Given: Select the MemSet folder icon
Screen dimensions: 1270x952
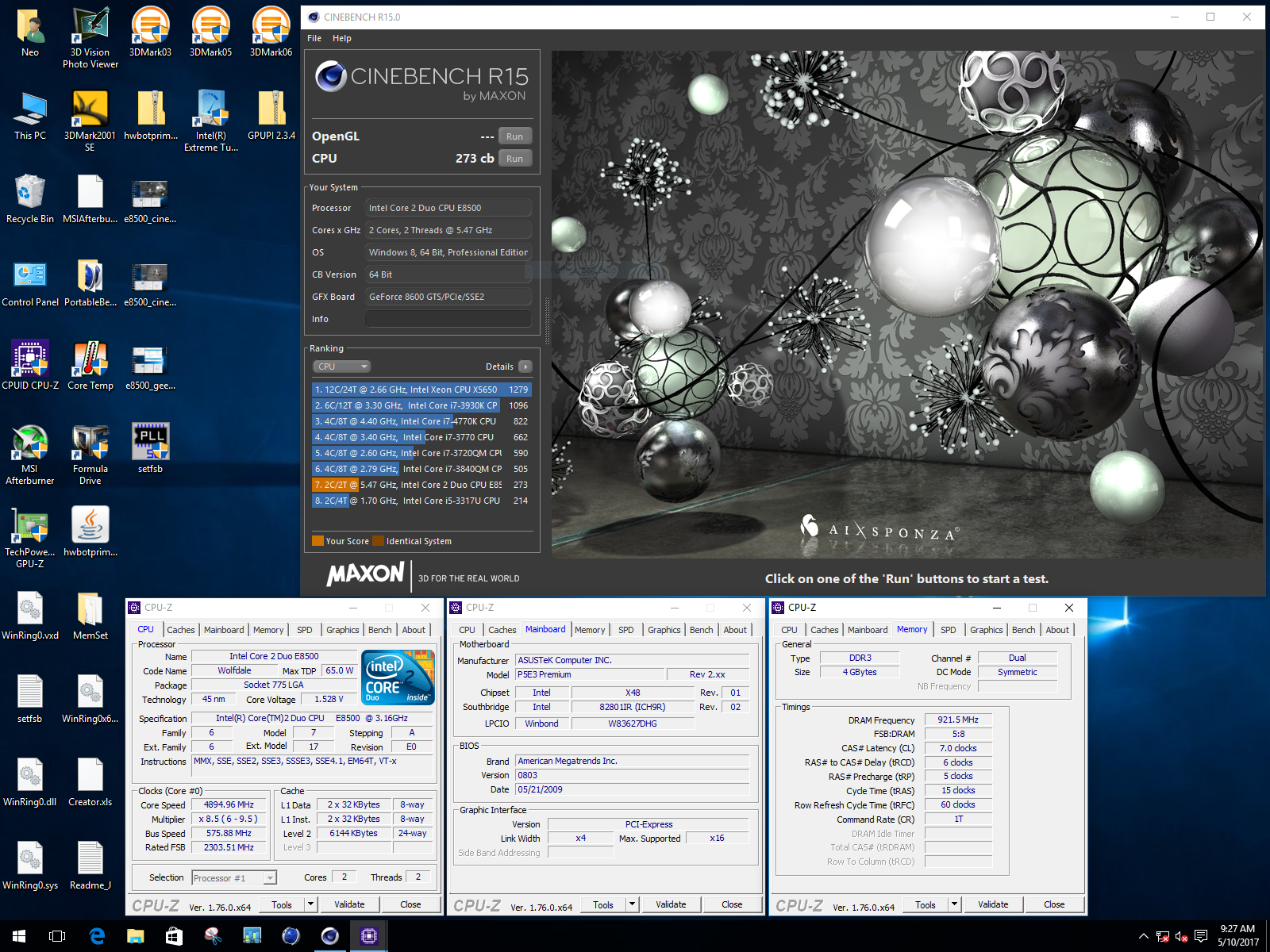Looking at the screenshot, I should coord(90,615).
